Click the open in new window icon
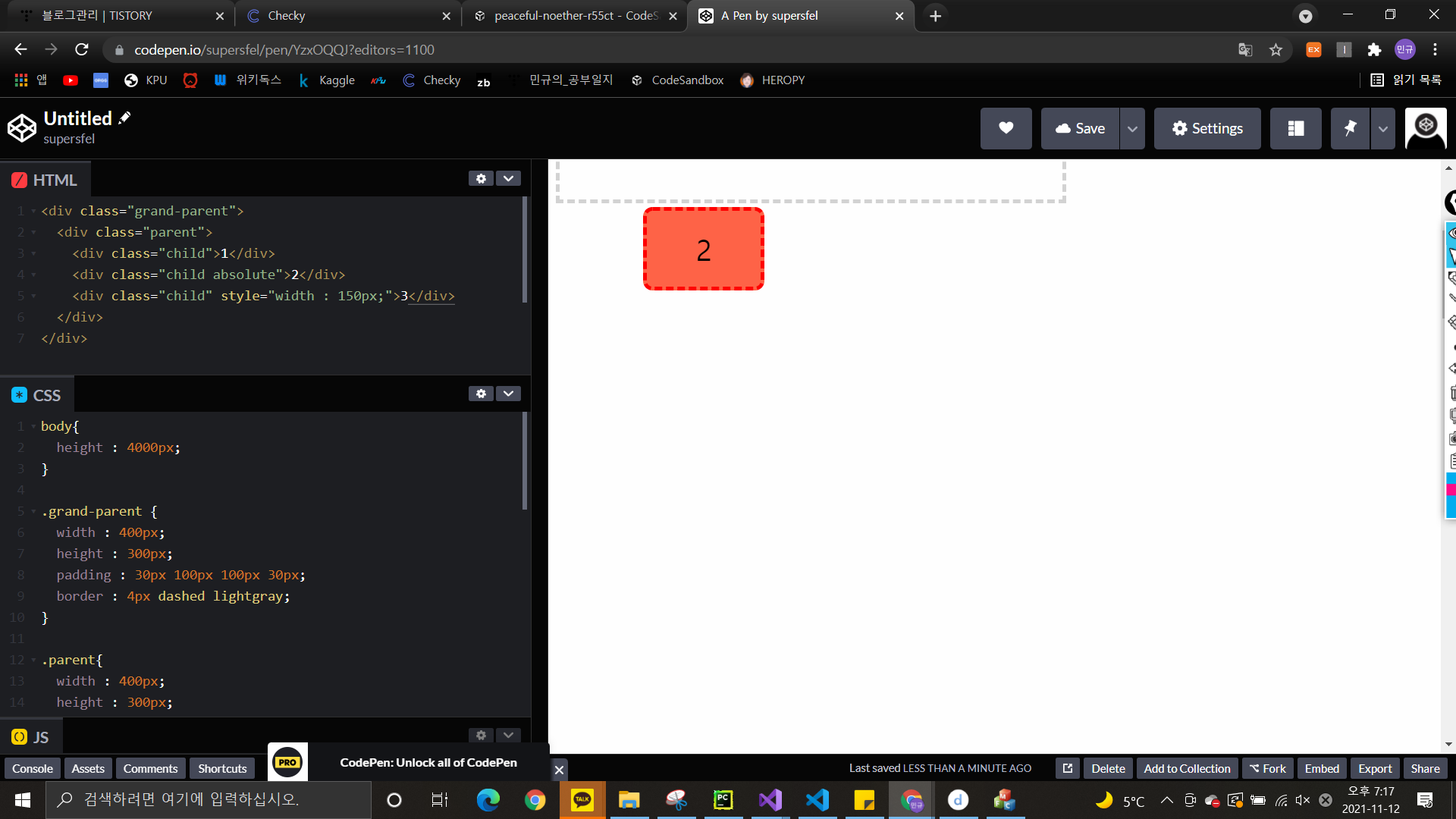Image resolution: width=1456 pixels, height=819 pixels. pos(1067,768)
